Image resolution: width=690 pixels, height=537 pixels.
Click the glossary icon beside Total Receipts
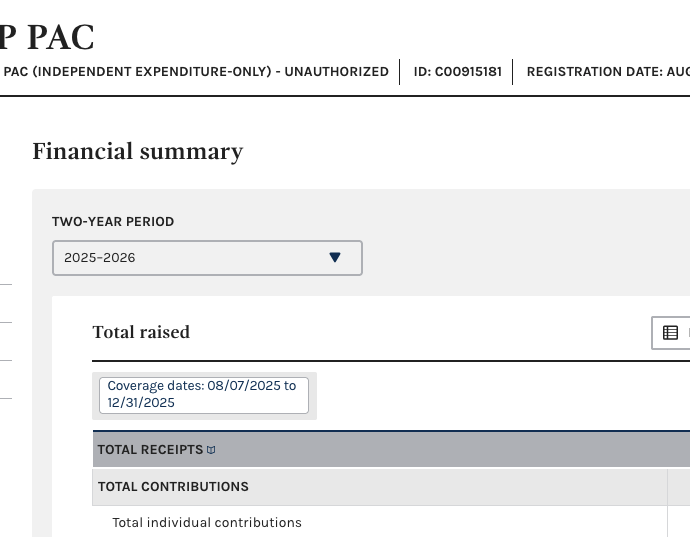click(x=211, y=450)
